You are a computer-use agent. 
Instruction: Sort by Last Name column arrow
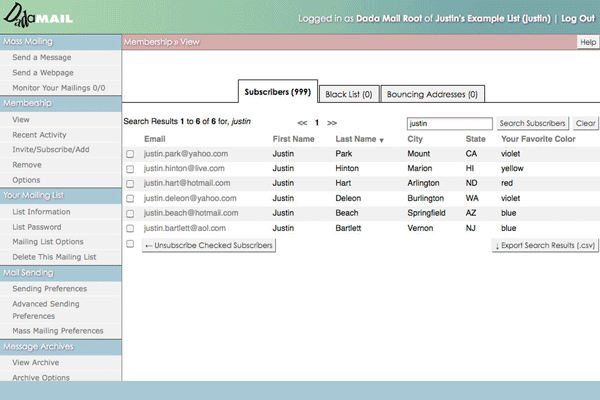[x=381, y=140]
